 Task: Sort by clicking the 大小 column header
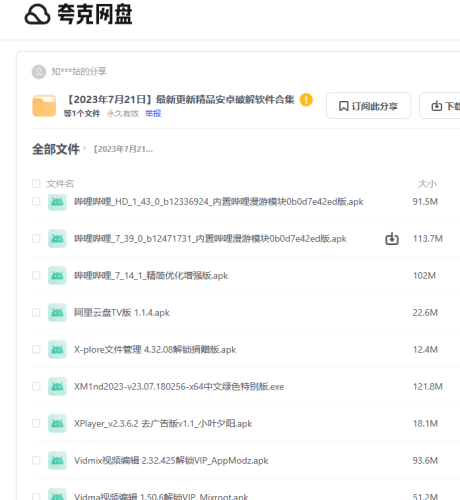click(427, 184)
